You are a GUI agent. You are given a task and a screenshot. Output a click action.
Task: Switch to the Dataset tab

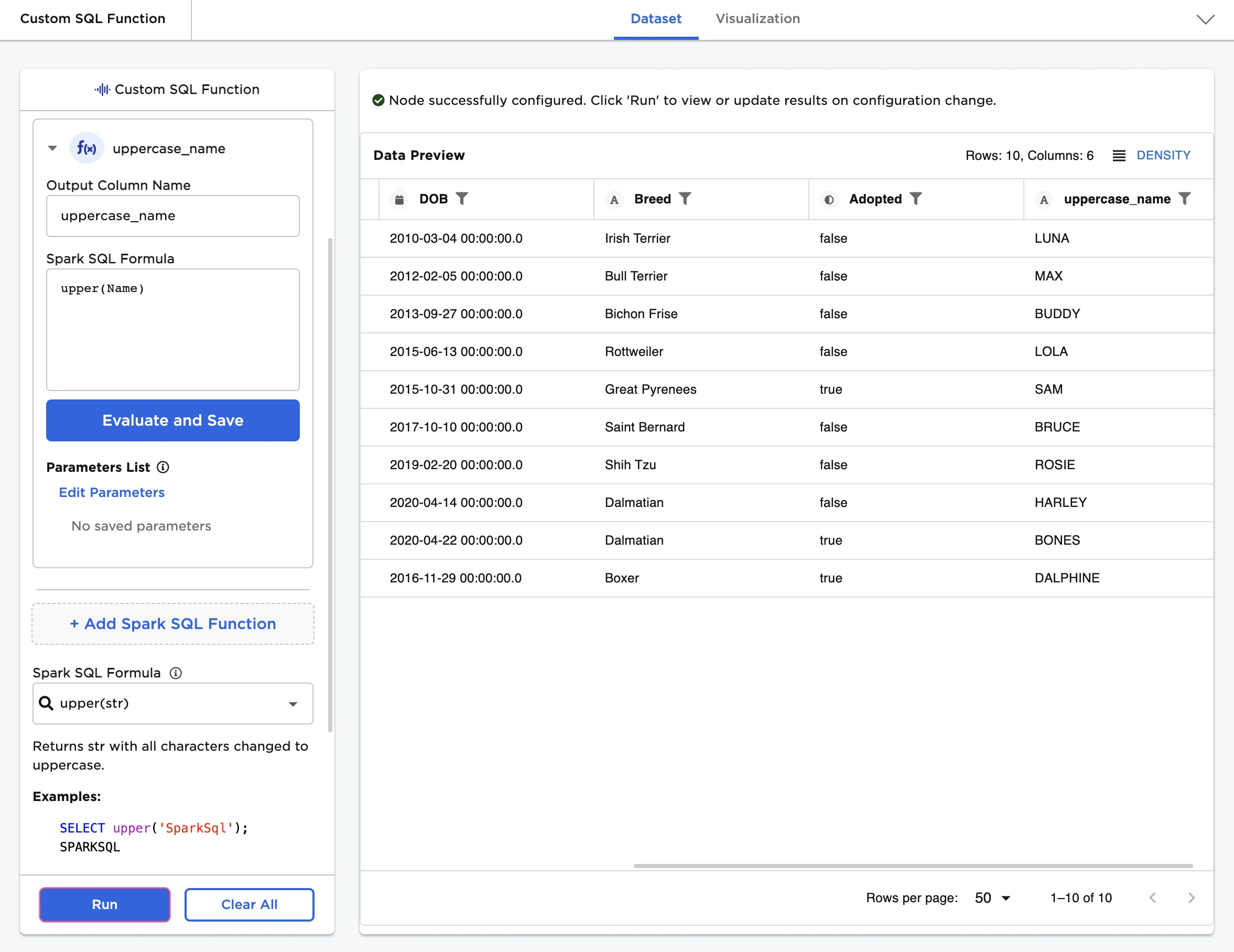[x=656, y=19]
